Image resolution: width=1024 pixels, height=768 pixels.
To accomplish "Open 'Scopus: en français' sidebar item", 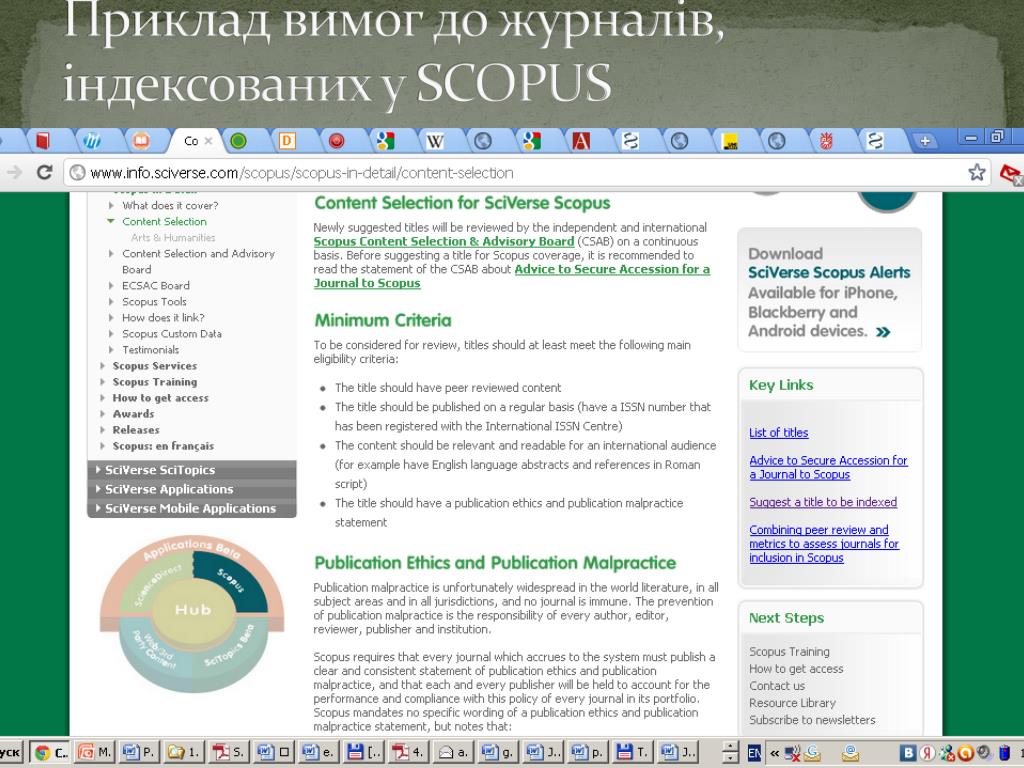I will (x=163, y=446).
